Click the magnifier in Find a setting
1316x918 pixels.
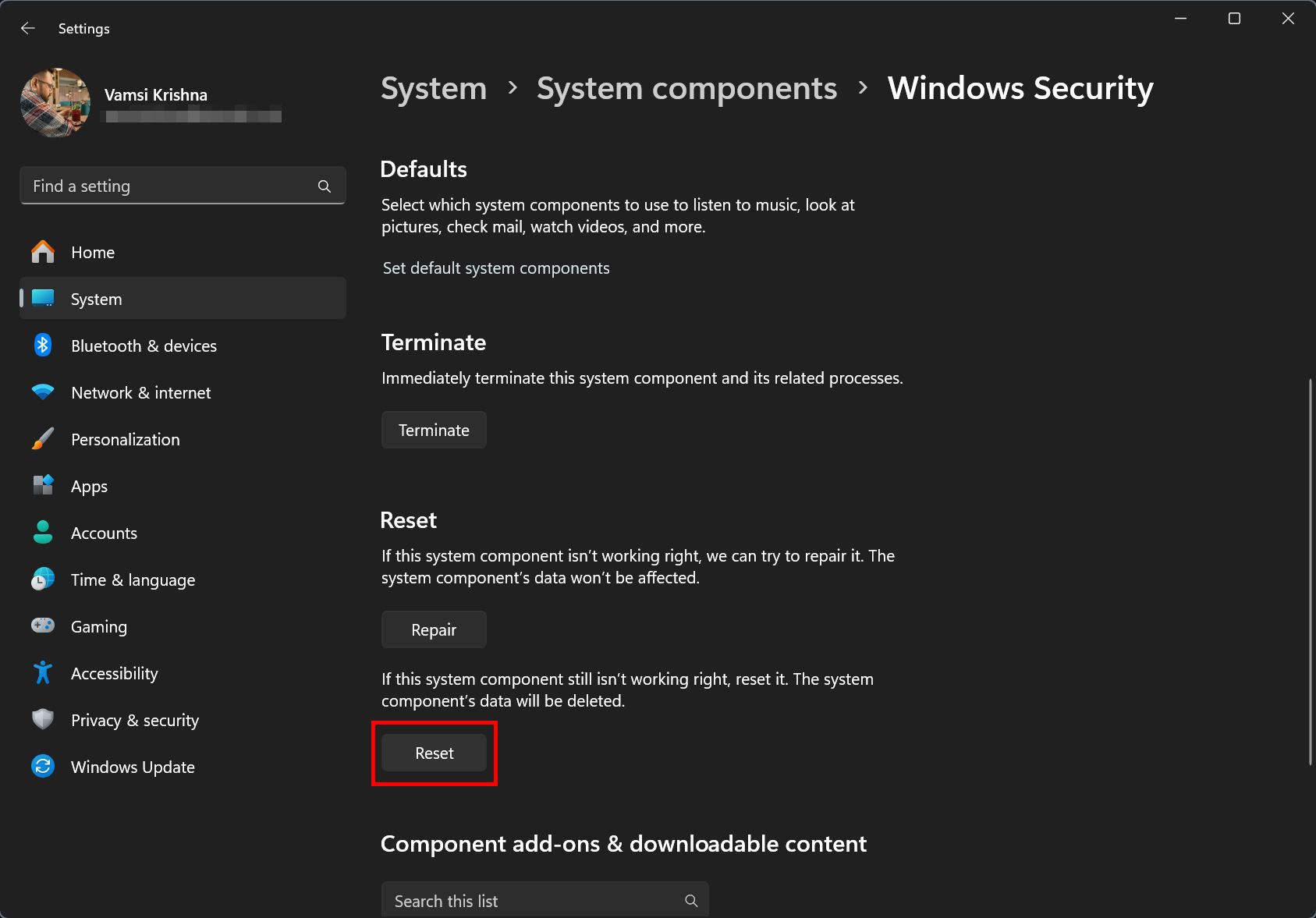(325, 186)
